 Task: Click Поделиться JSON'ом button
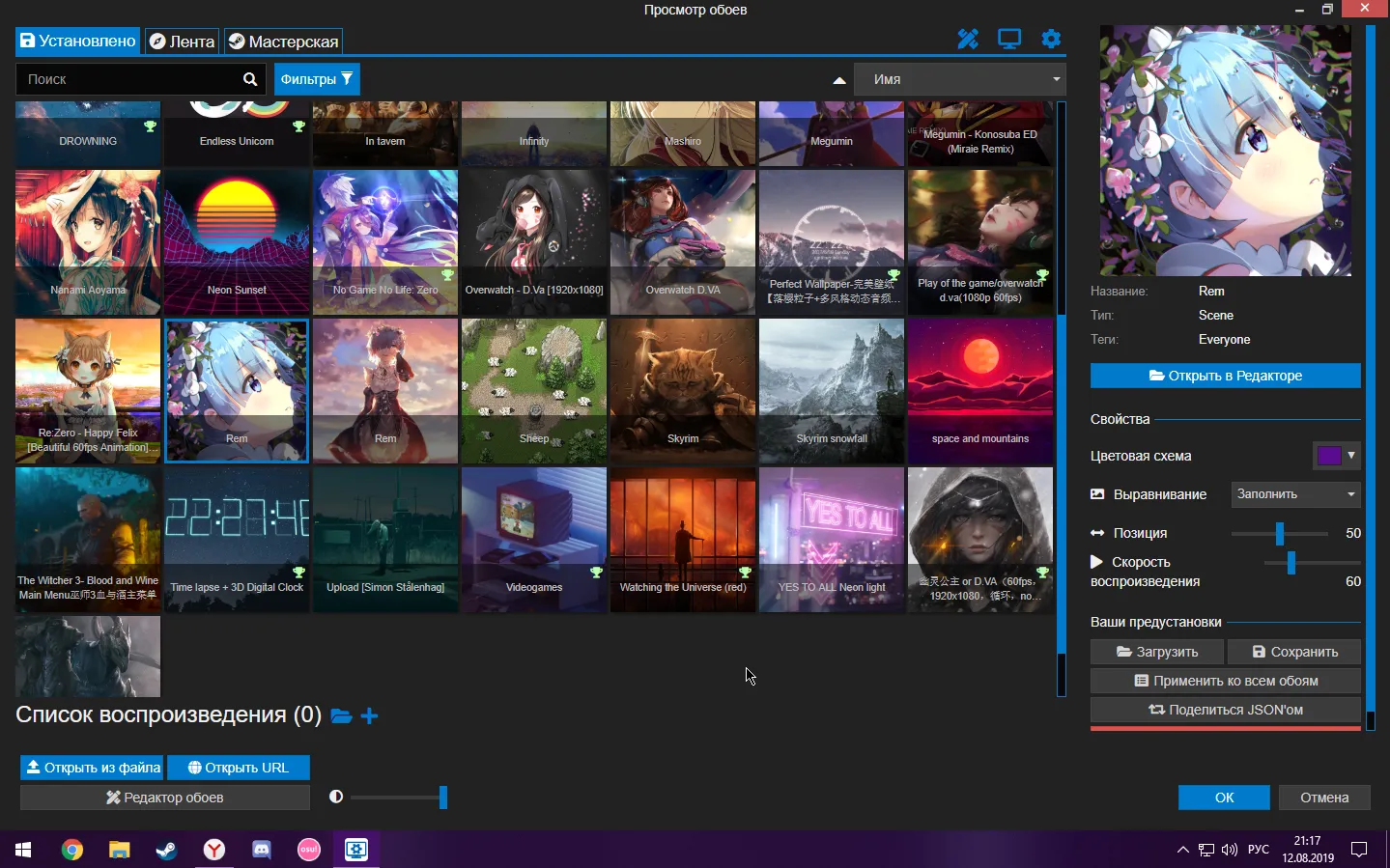pyautogui.click(x=1225, y=710)
